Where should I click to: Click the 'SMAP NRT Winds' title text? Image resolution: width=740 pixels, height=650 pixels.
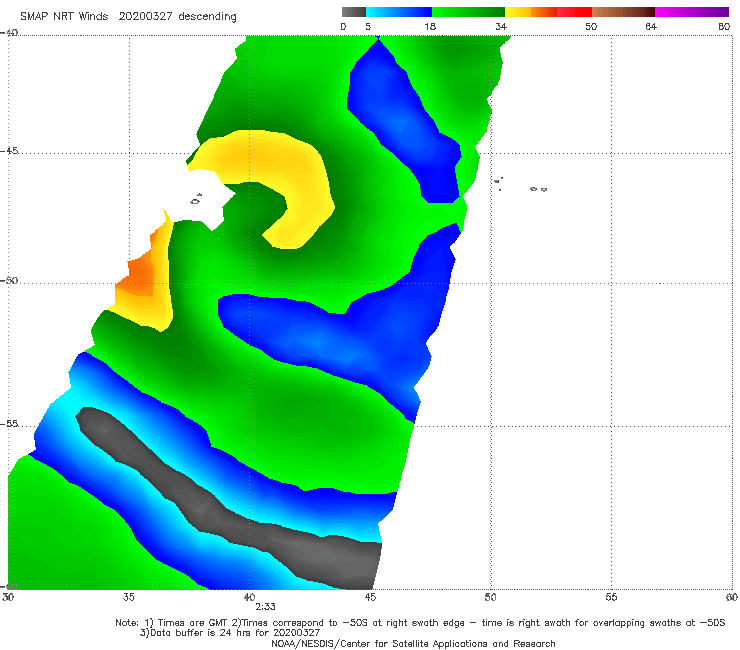coord(64,17)
